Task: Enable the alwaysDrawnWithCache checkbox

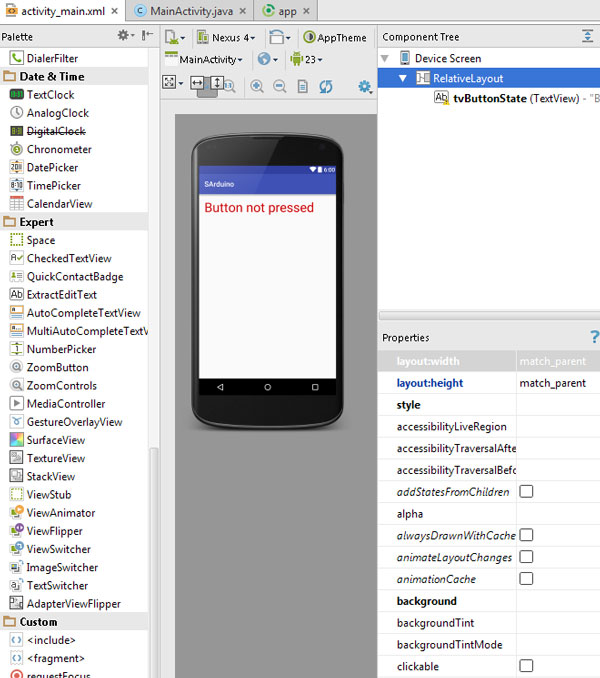Action: pos(526,535)
